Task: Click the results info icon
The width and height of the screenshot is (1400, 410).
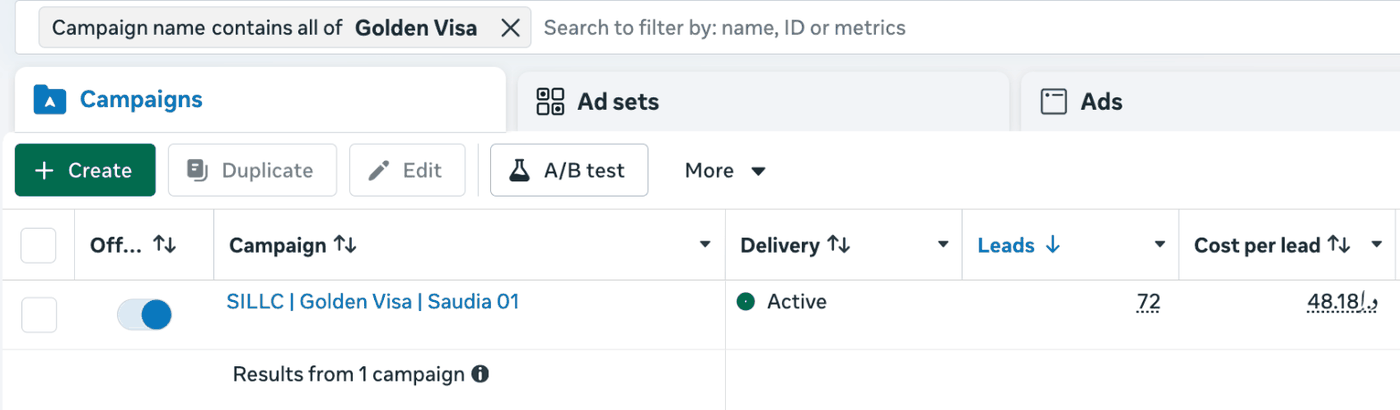Action: pos(480,375)
